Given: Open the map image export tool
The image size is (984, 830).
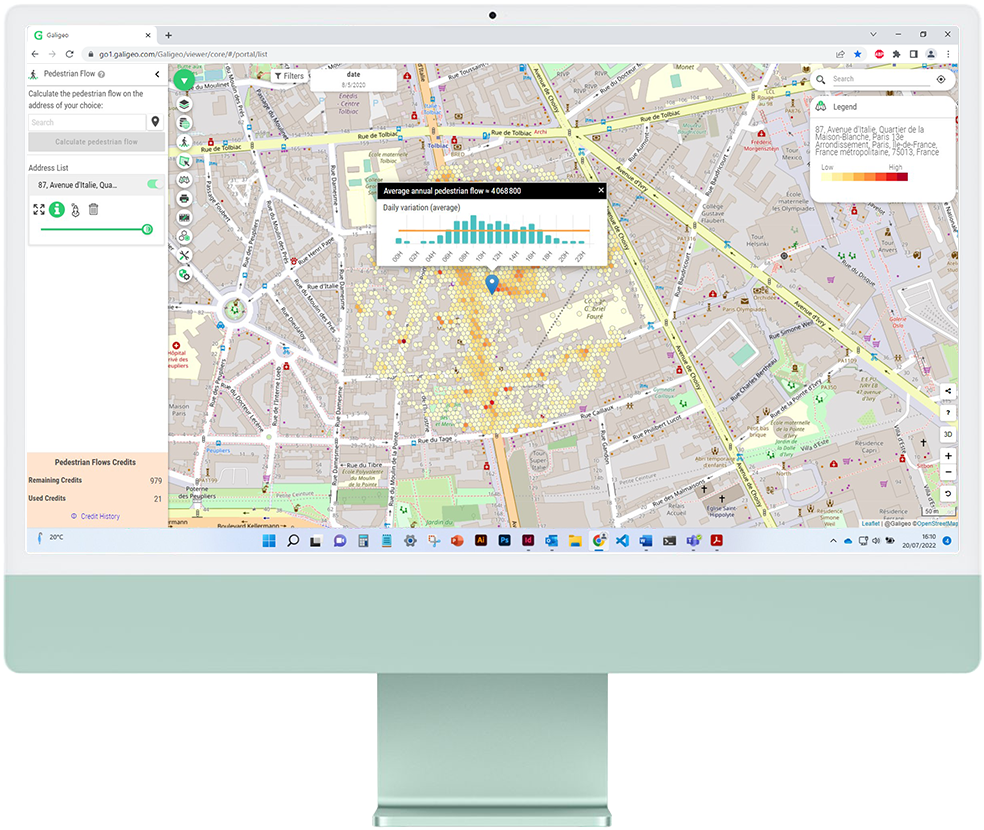Looking at the screenshot, I should pos(184,218).
